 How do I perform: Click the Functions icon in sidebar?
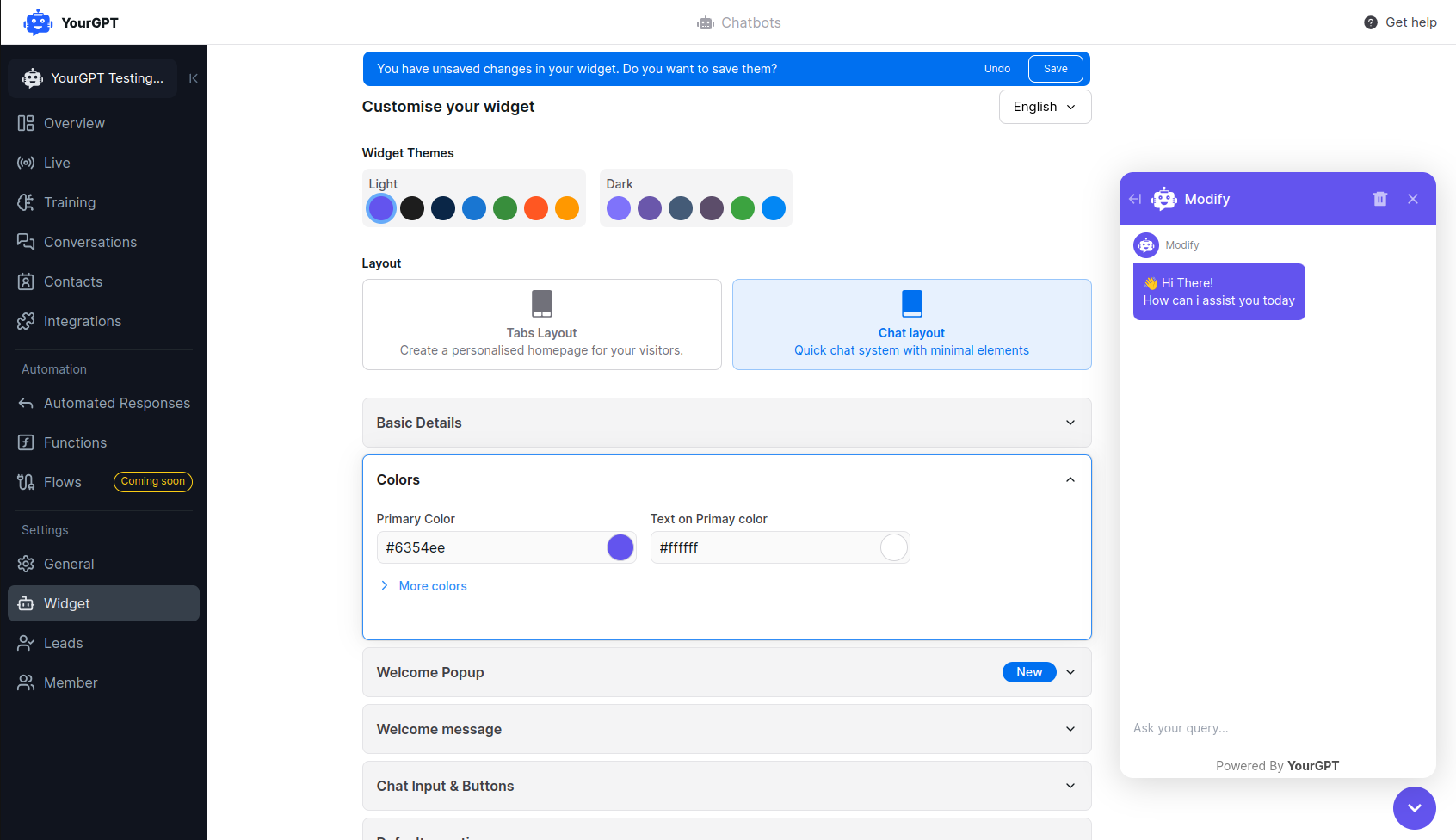tap(26, 442)
